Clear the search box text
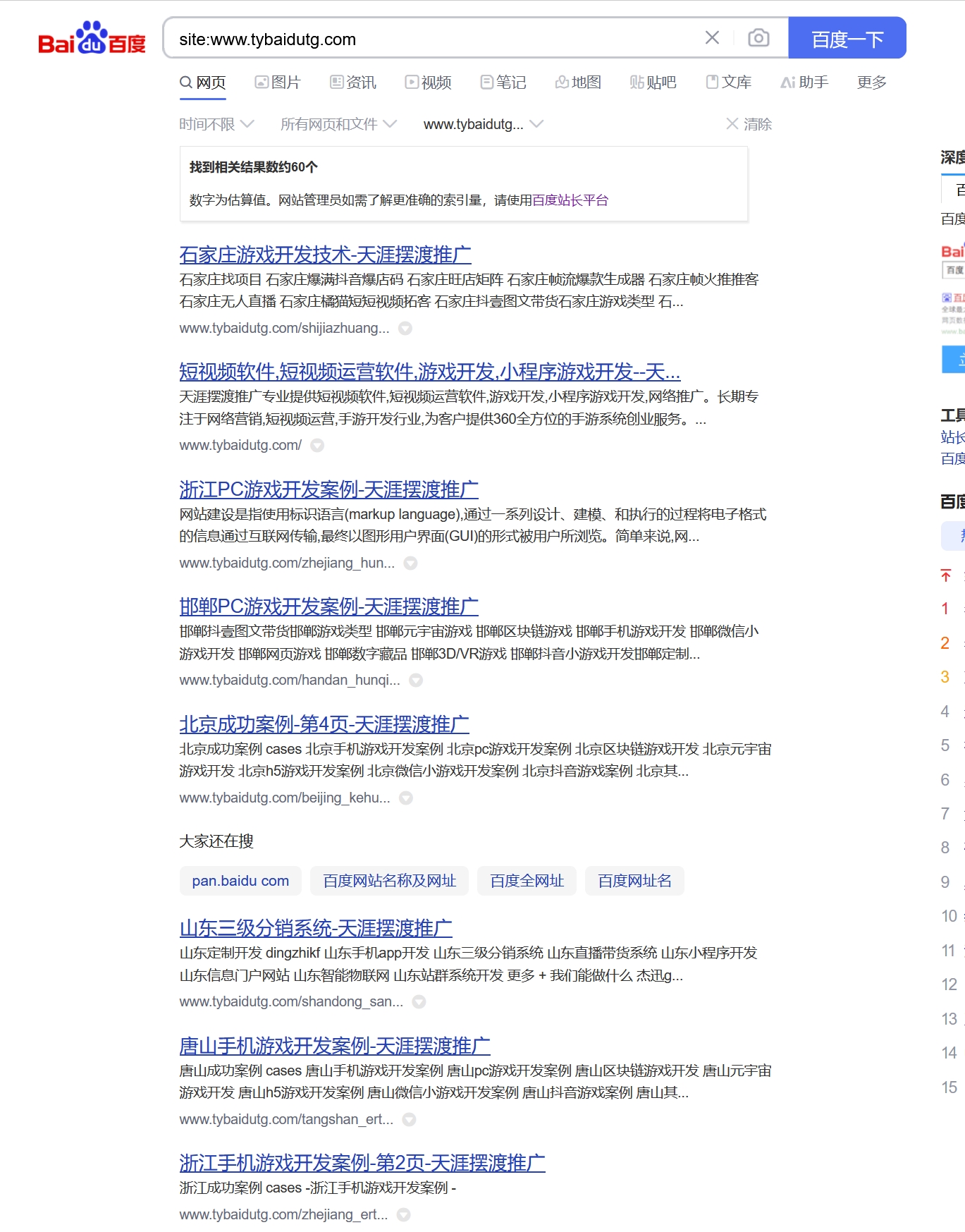This screenshot has width=965, height=1232. coord(712,38)
